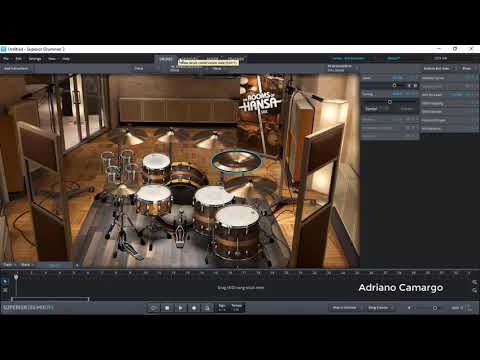
Task: Click the MIDI in/out indicator
Action: [470, 308]
